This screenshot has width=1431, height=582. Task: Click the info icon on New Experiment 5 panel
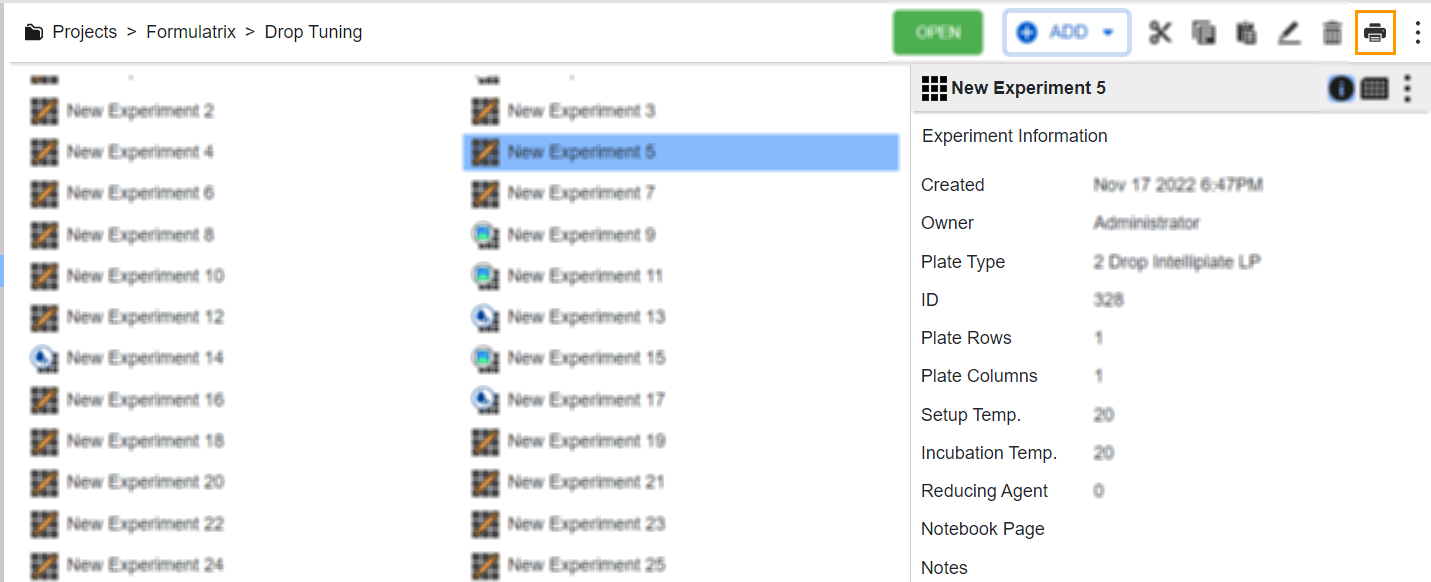click(1341, 88)
